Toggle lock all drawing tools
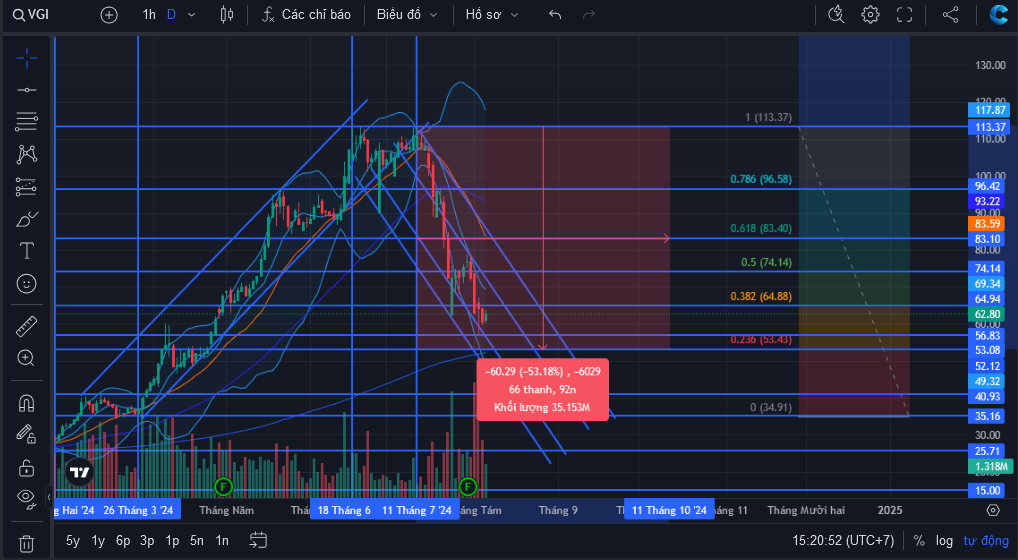The height and width of the screenshot is (560, 1018). (x=27, y=467)
